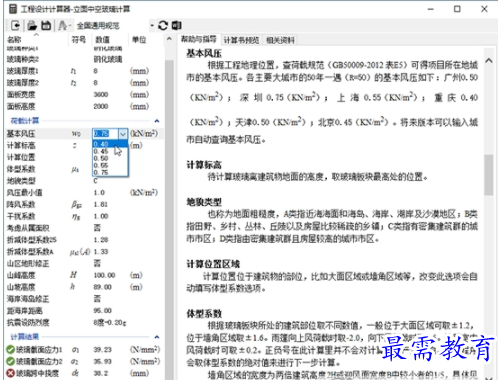Image resolution: width=503 pixels, height=380 pixels.
Task: Click the collapse chevron above parameter scrollbar
Action: [169, 39]
